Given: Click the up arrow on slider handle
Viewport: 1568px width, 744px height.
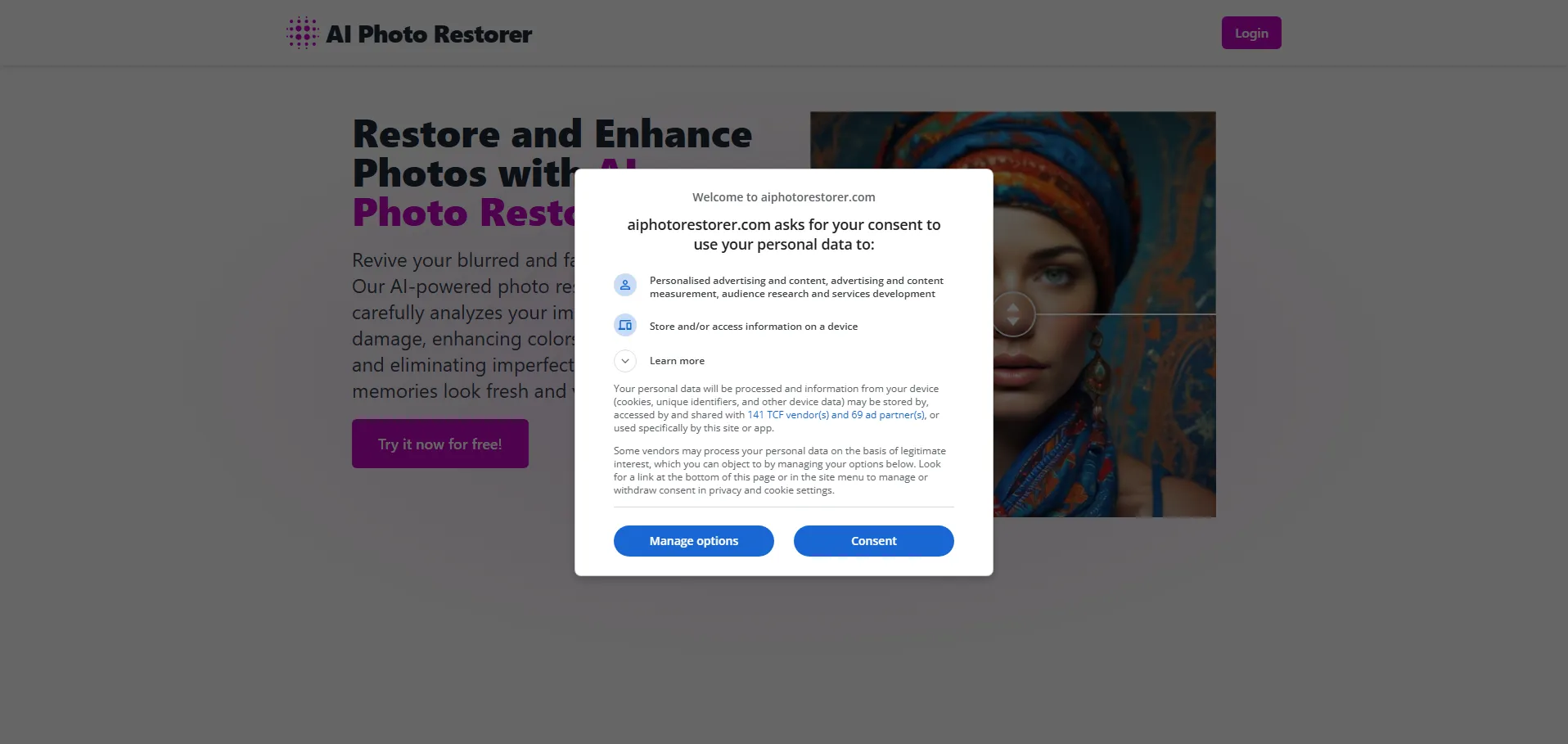Looking at the screenshot, I should tap(1013, 308).
